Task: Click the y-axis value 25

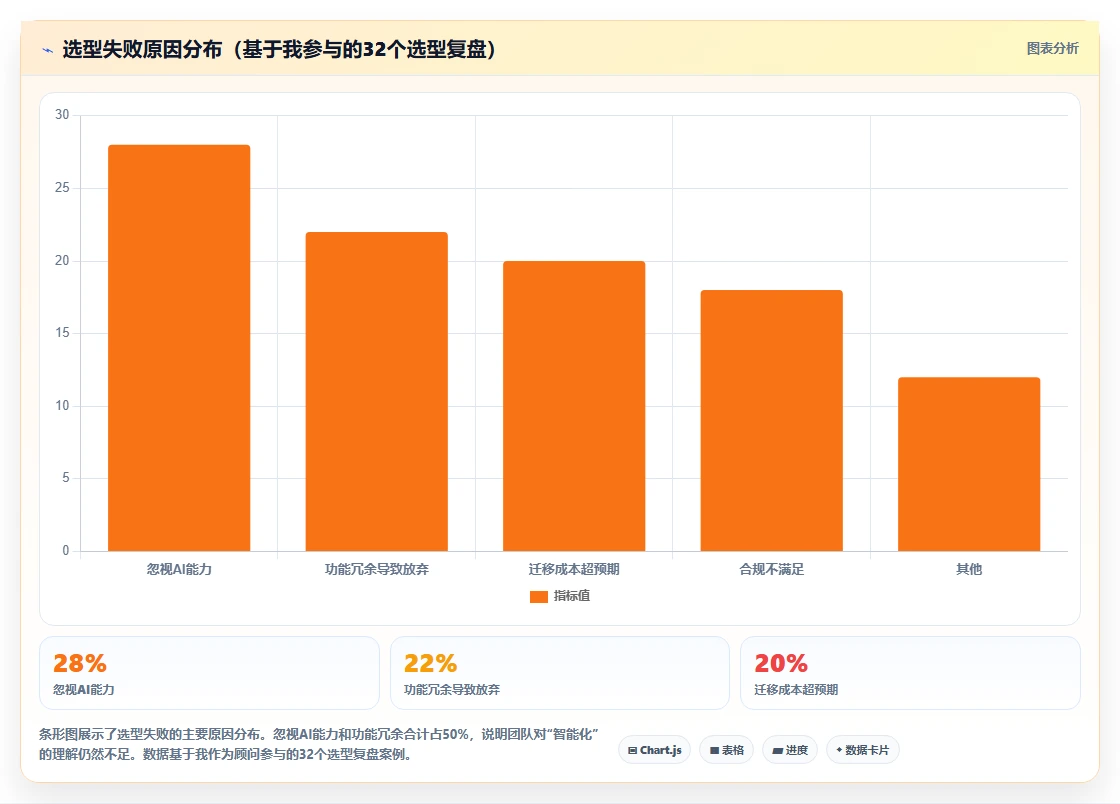Action: point(62,188)
